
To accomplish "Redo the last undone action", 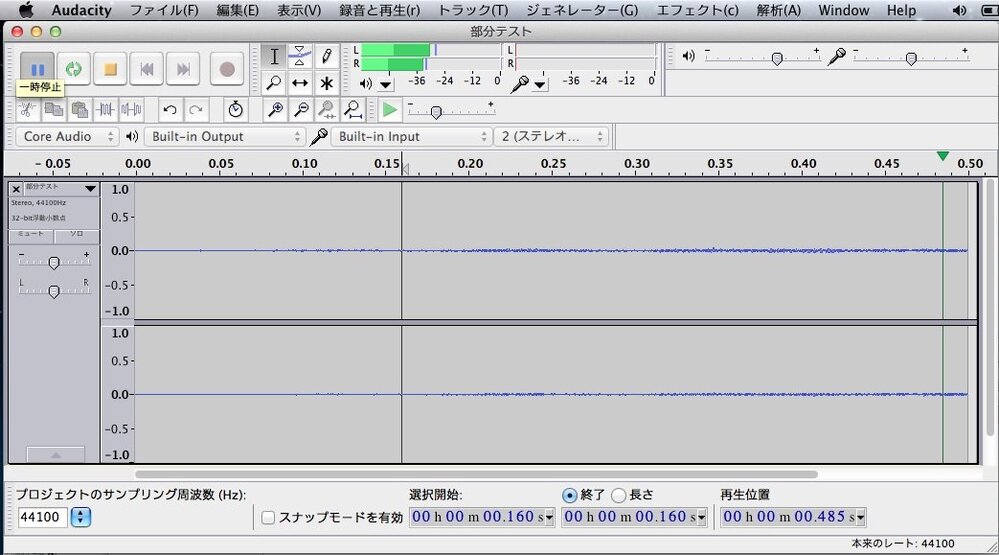I will click(x=196, y=110).
